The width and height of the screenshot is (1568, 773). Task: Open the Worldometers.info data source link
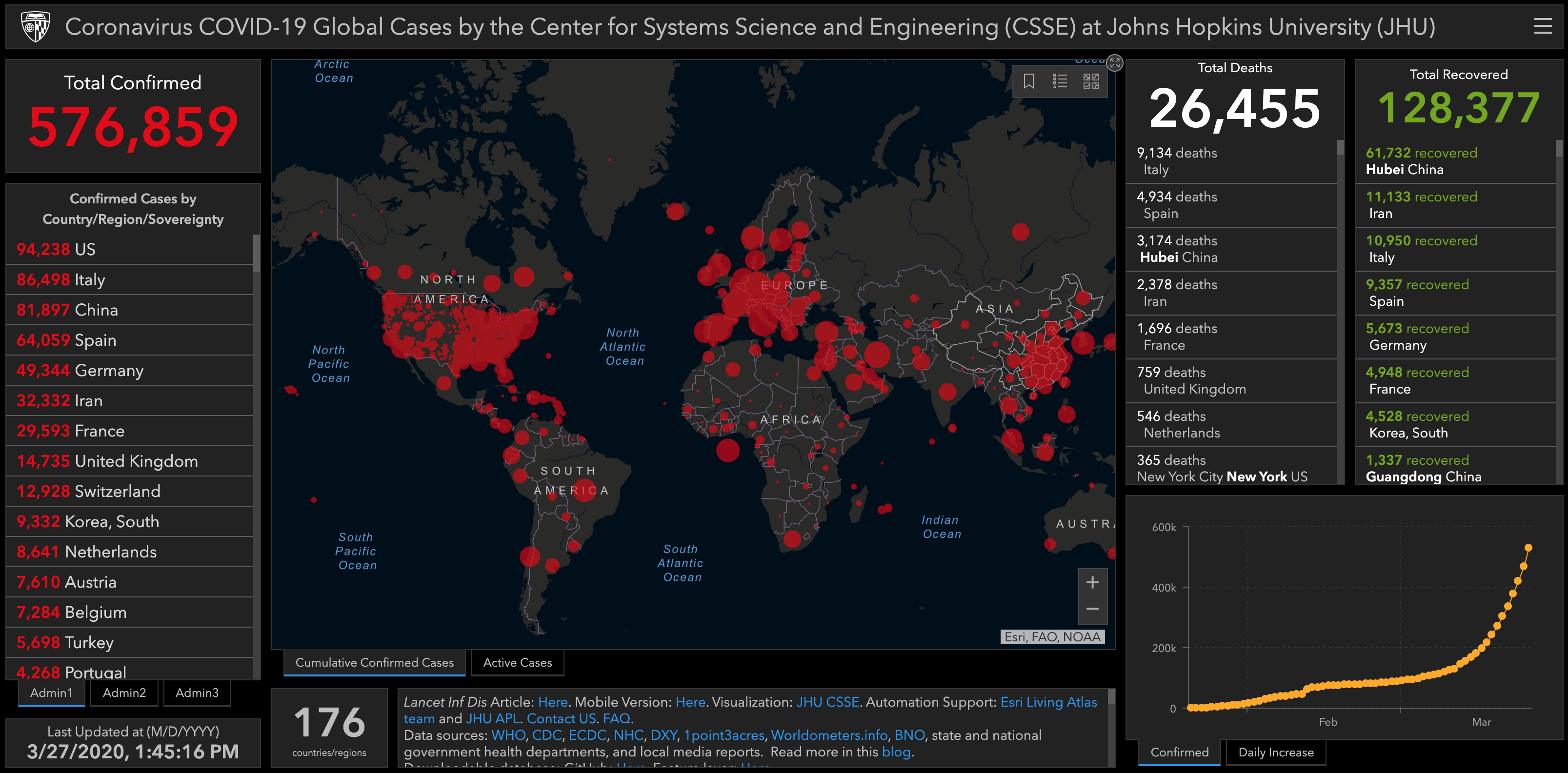830,735
